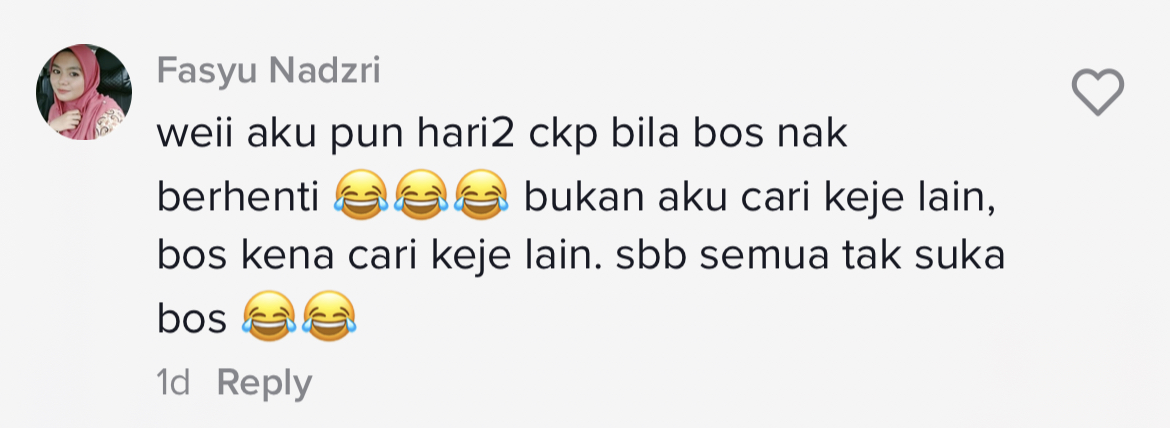Click the word bos on last line
This screenshot has width=1170, height=428.
coord(192,319)
